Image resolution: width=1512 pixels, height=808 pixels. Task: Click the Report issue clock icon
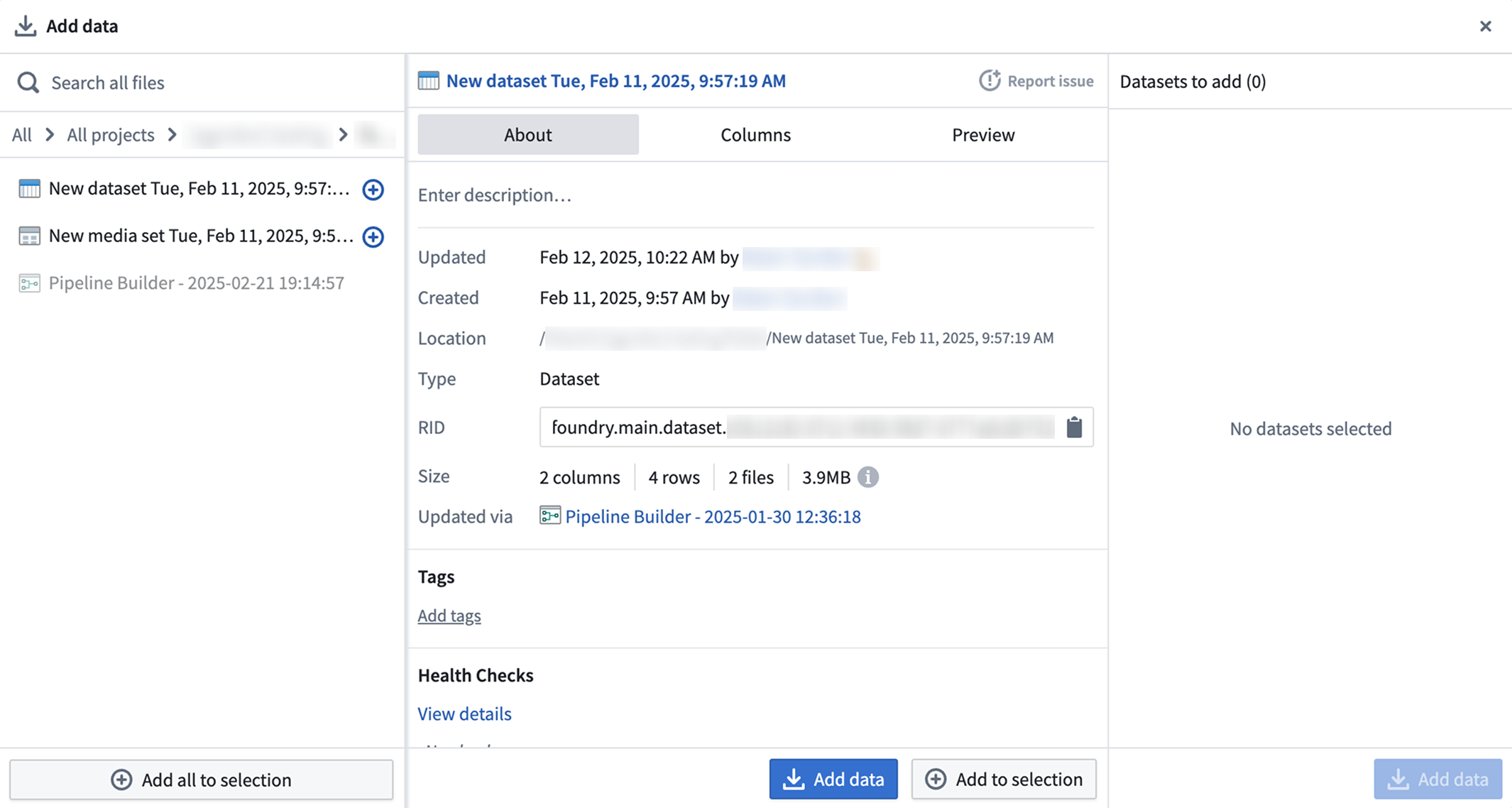[x=990, y=81]
